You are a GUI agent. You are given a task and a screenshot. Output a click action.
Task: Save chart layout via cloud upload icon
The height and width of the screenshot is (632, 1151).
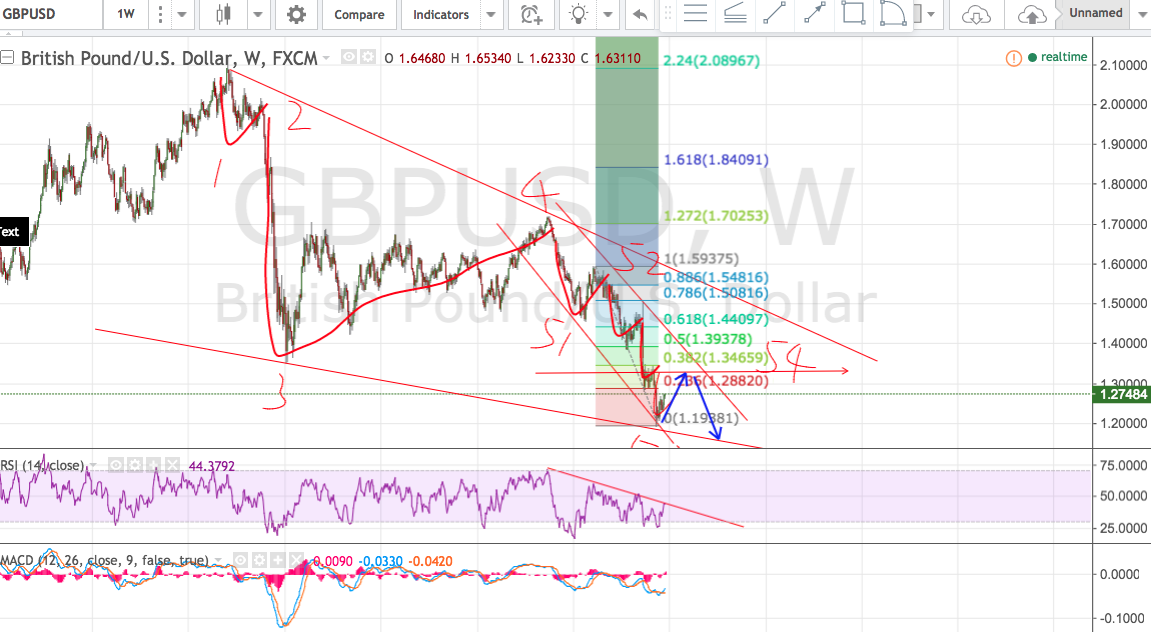pos(1031,14)
